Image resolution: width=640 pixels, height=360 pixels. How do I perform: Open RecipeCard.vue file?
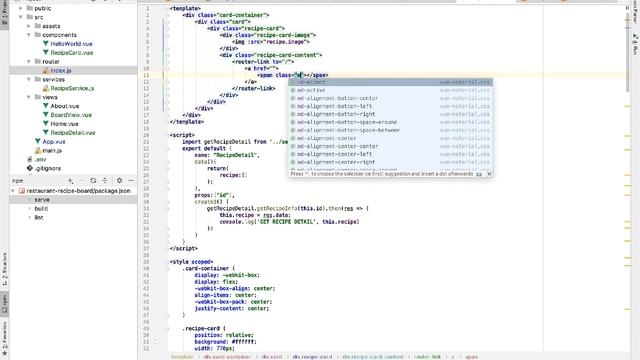[71, 53]
